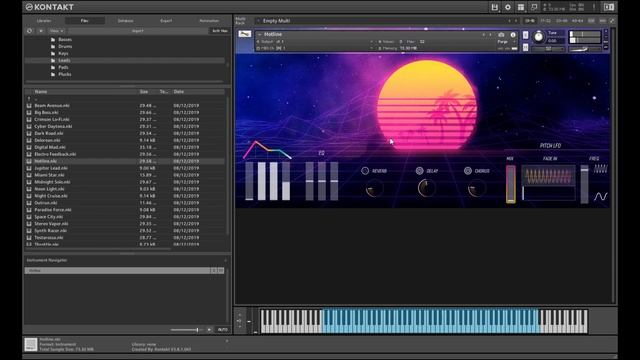This screenshot has width=640, height=360.
Task: Click the warning exclamation icon
Action: coord(594,7)
